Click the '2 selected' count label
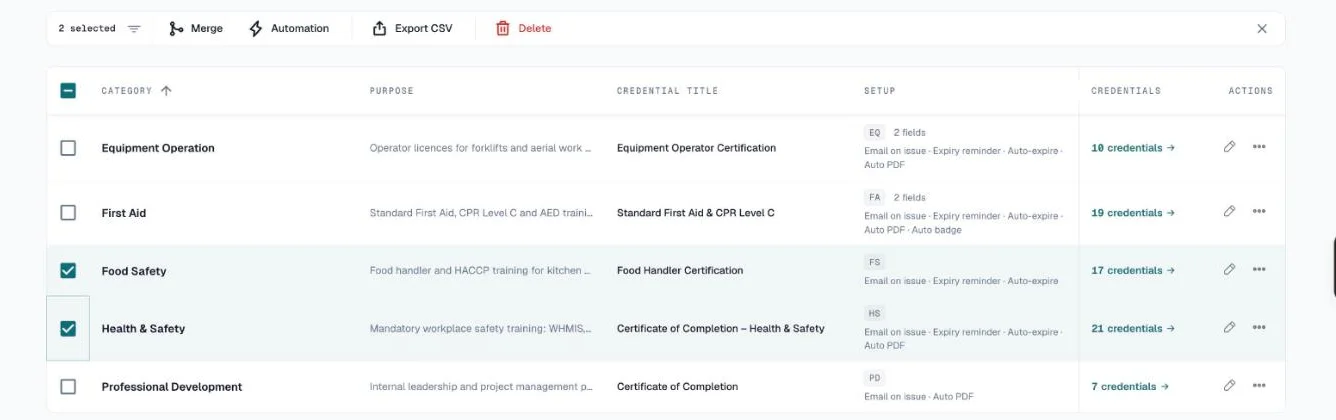The height and width of the screenshot is (420, 1336). pyautogui.click(x=87, y=28)
